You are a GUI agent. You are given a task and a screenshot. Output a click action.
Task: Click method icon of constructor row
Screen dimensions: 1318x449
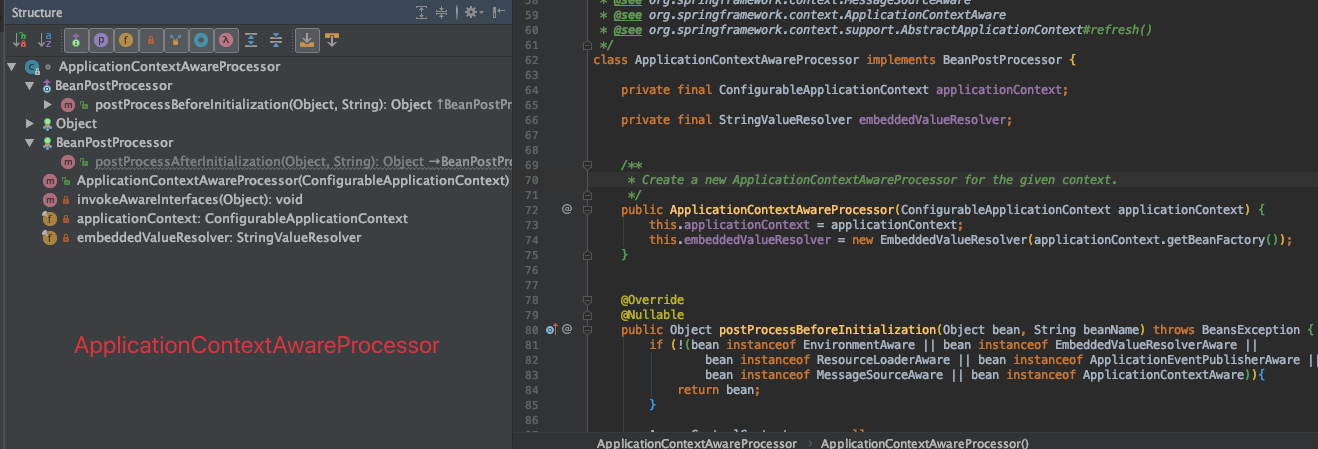coord(49,181)
